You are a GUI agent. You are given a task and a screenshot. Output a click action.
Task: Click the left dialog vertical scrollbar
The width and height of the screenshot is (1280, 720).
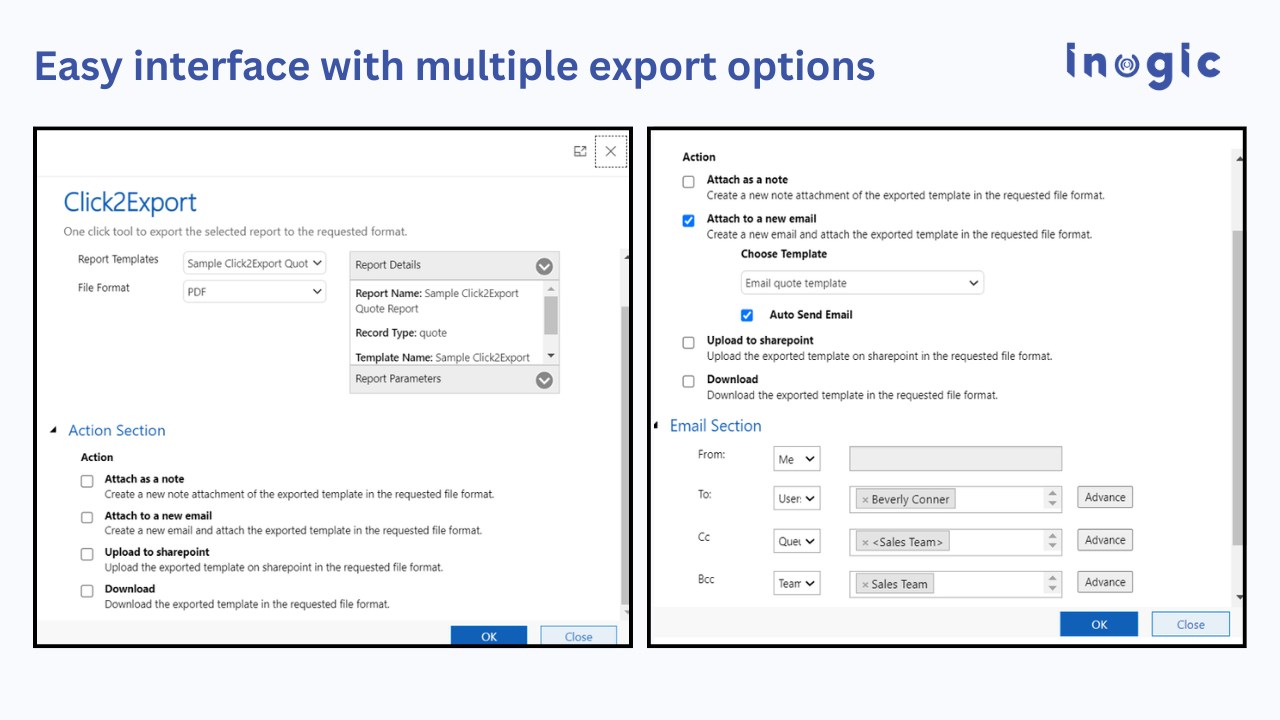(x=625, y=455)
